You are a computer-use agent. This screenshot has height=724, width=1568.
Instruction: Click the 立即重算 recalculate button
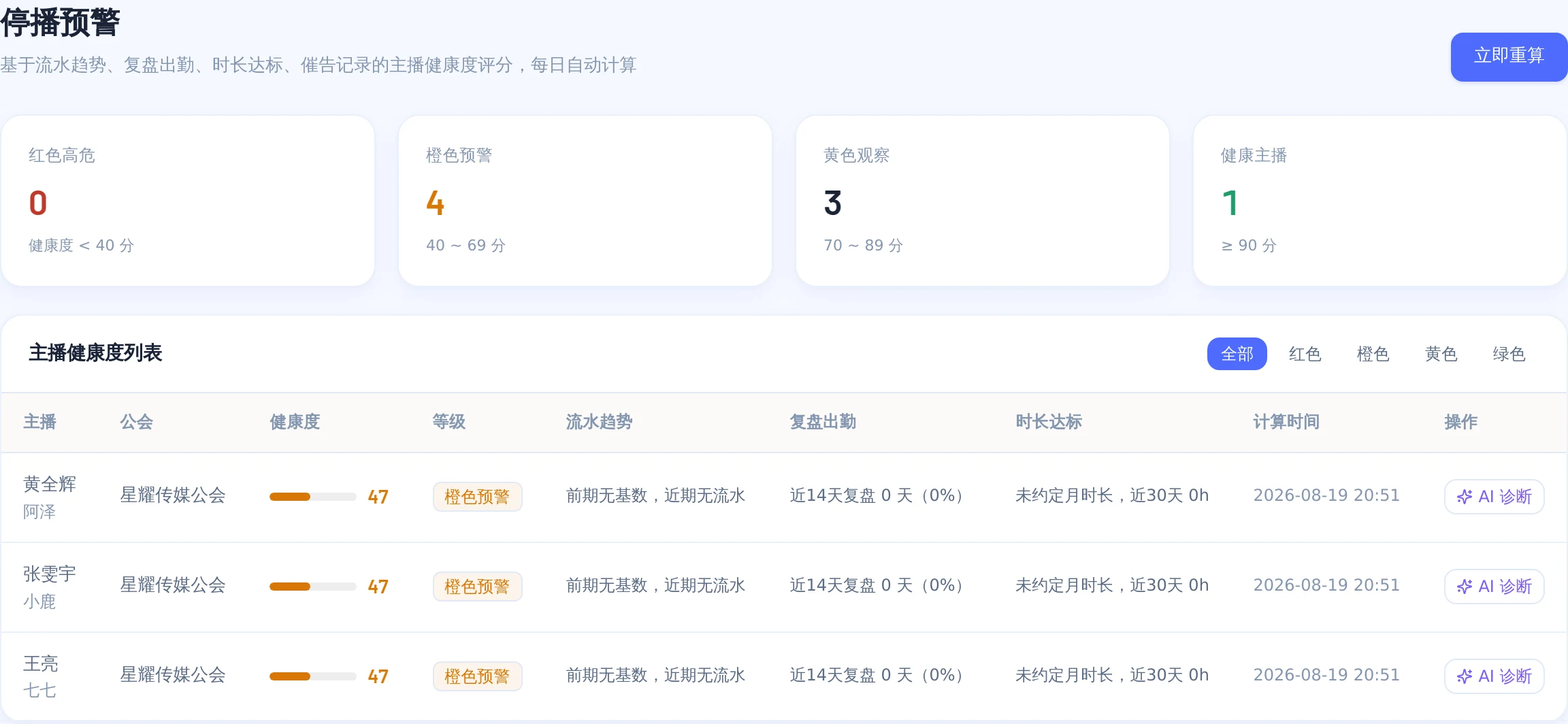tap(1509, 56)
